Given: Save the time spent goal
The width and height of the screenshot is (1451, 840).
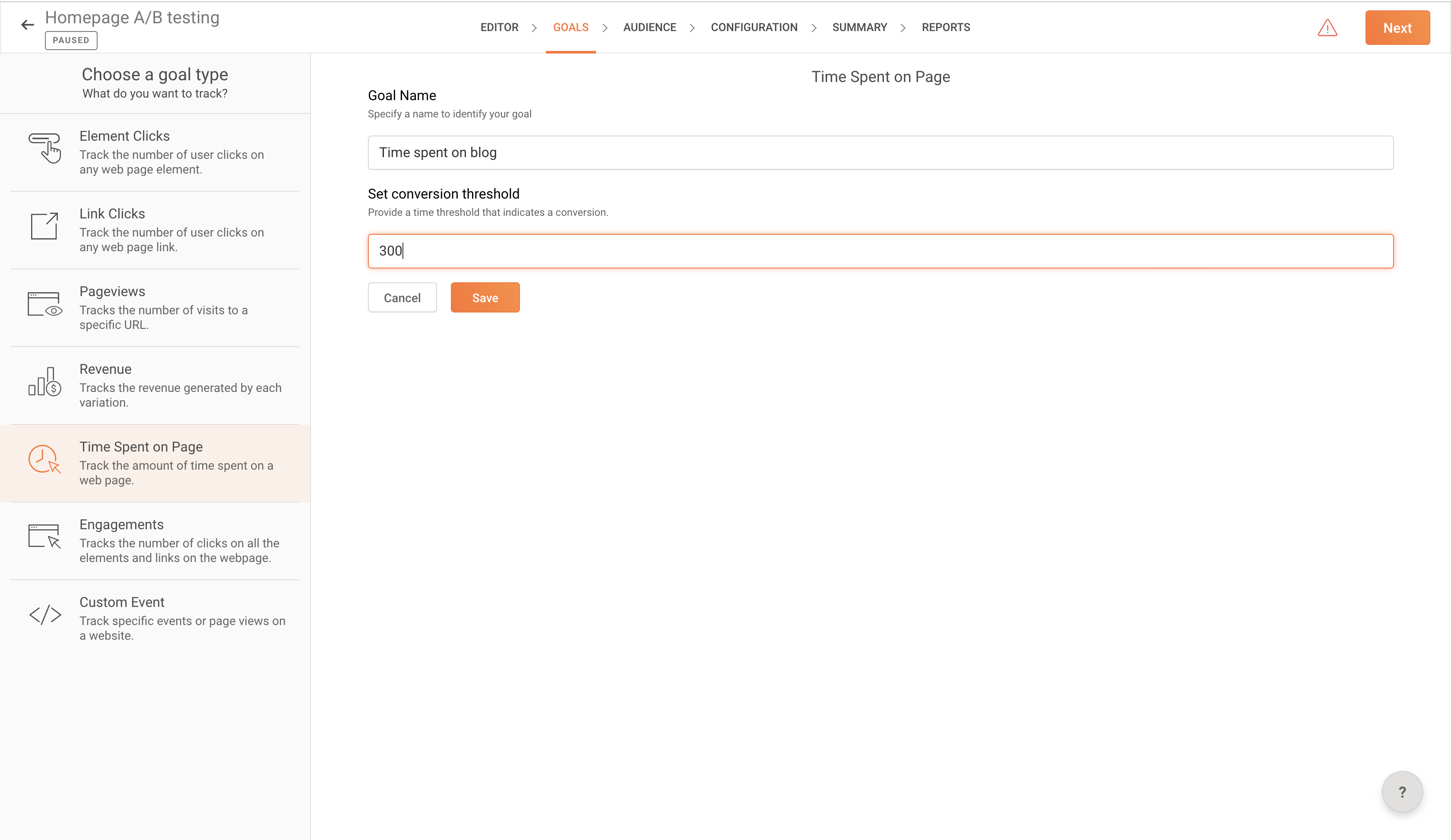Looking at the screenshot, I should pos(485,298).
